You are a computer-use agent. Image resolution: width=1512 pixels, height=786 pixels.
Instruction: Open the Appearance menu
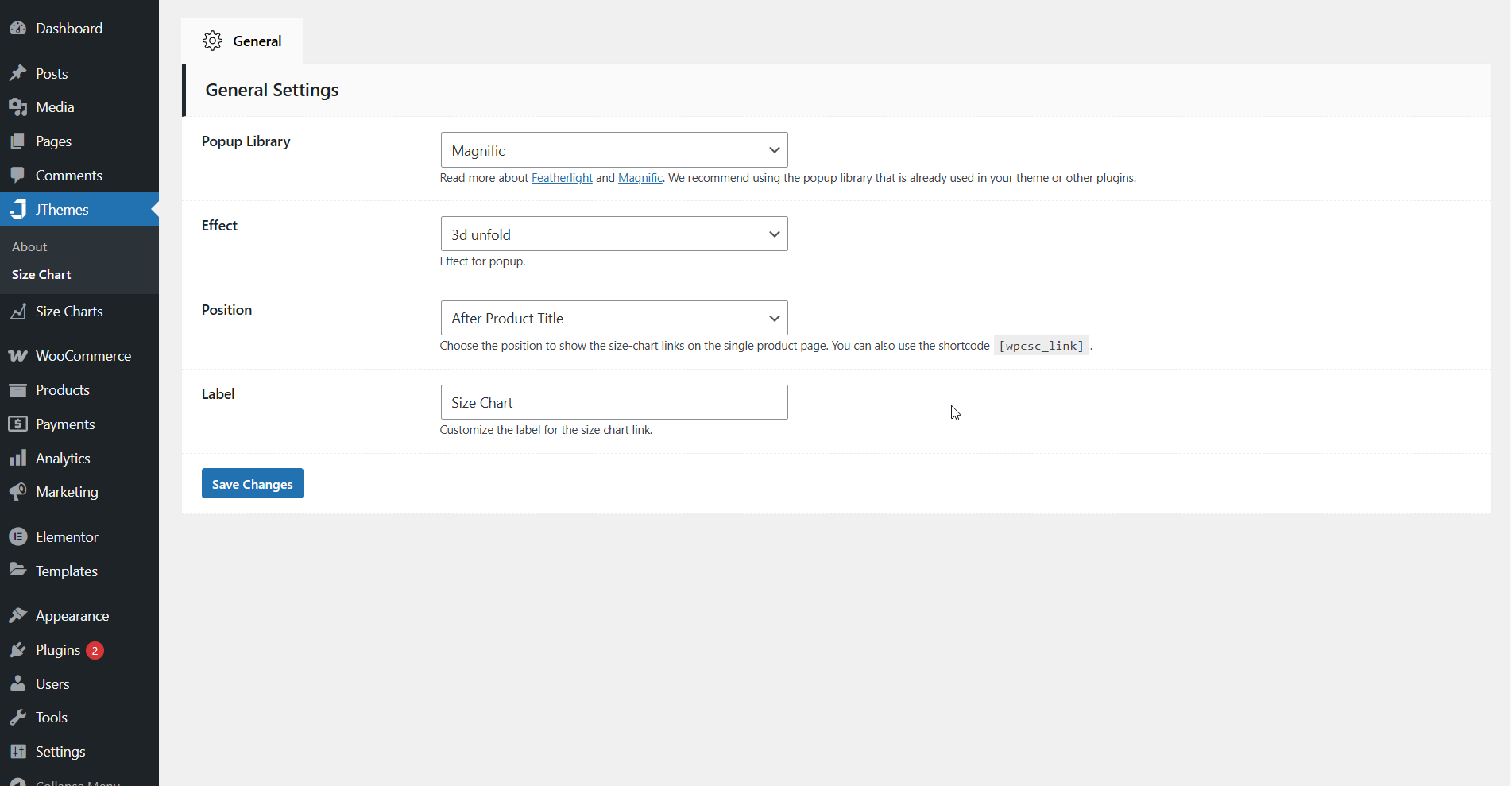[x=72, y=616]
